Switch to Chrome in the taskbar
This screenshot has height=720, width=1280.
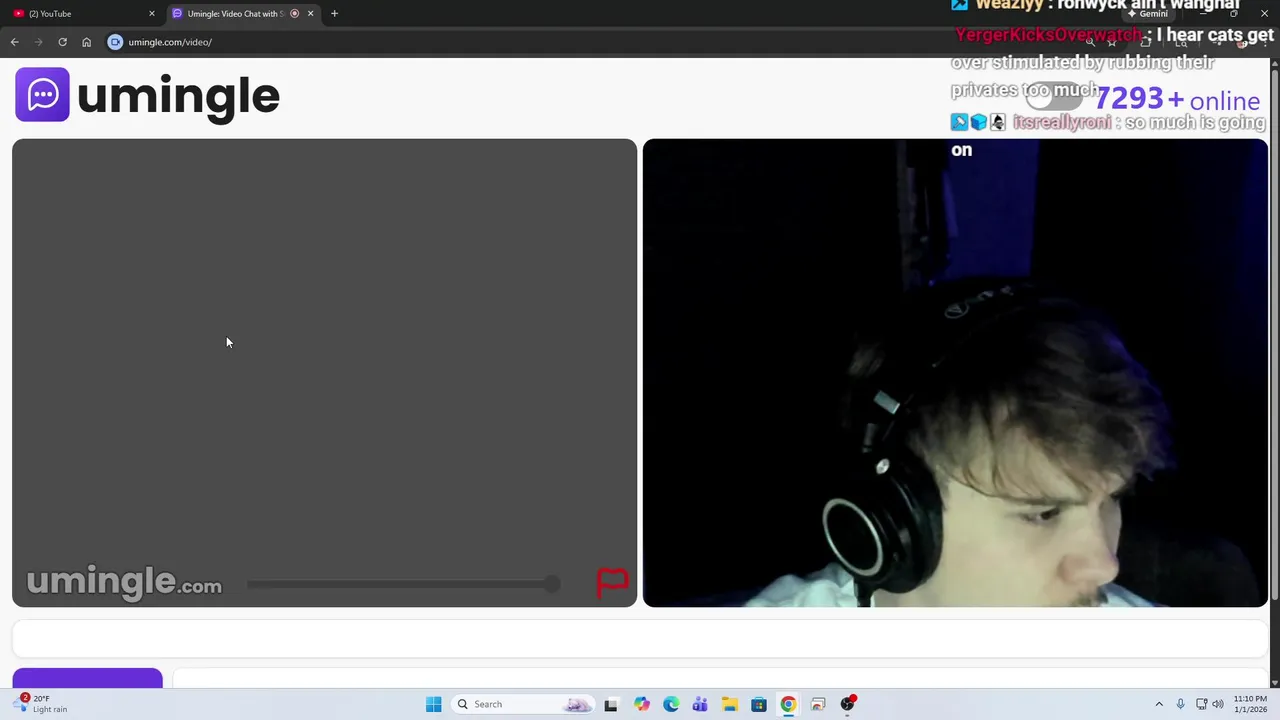tap(788, 704)
